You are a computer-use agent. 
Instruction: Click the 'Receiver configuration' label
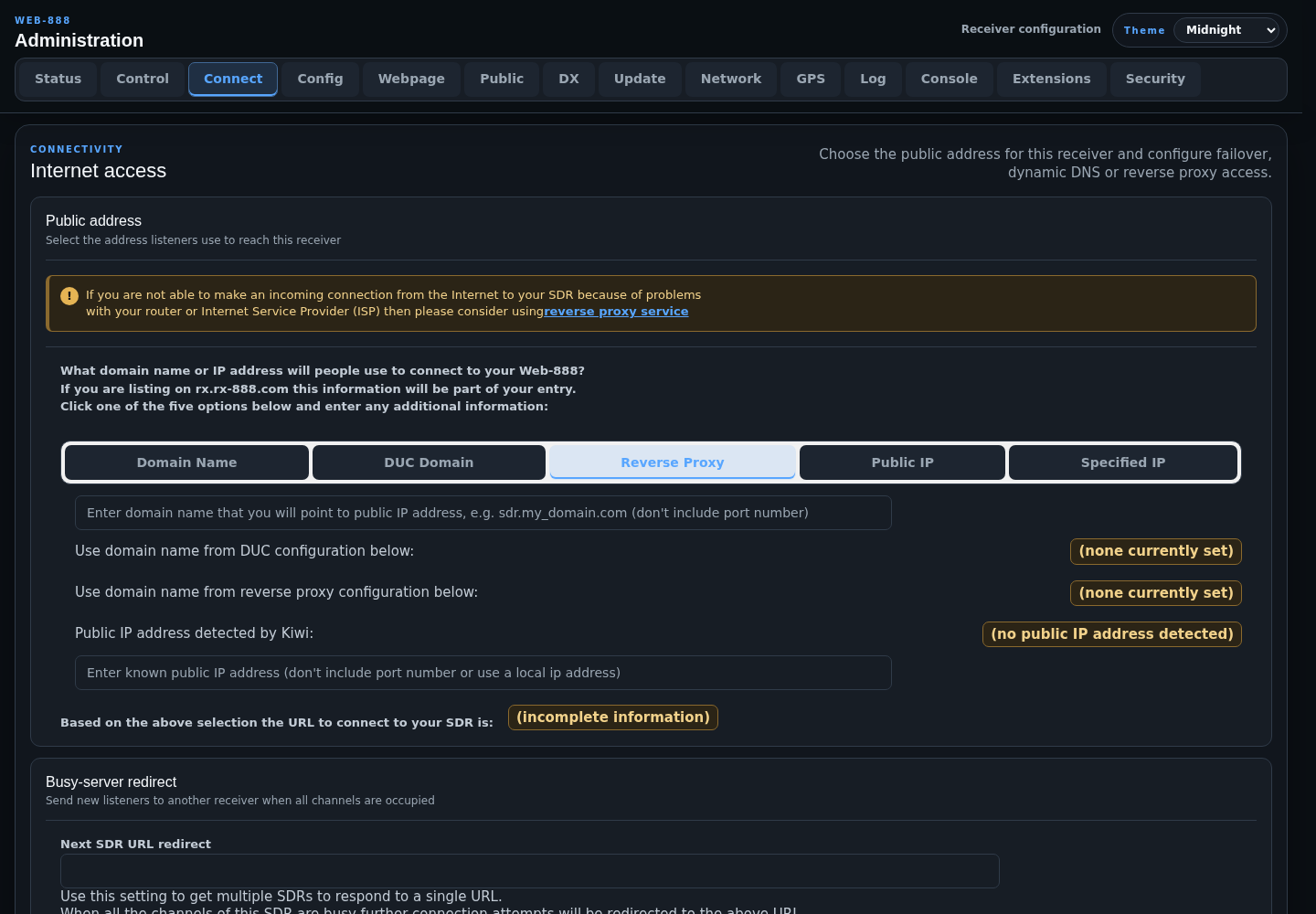point(1031,29)
